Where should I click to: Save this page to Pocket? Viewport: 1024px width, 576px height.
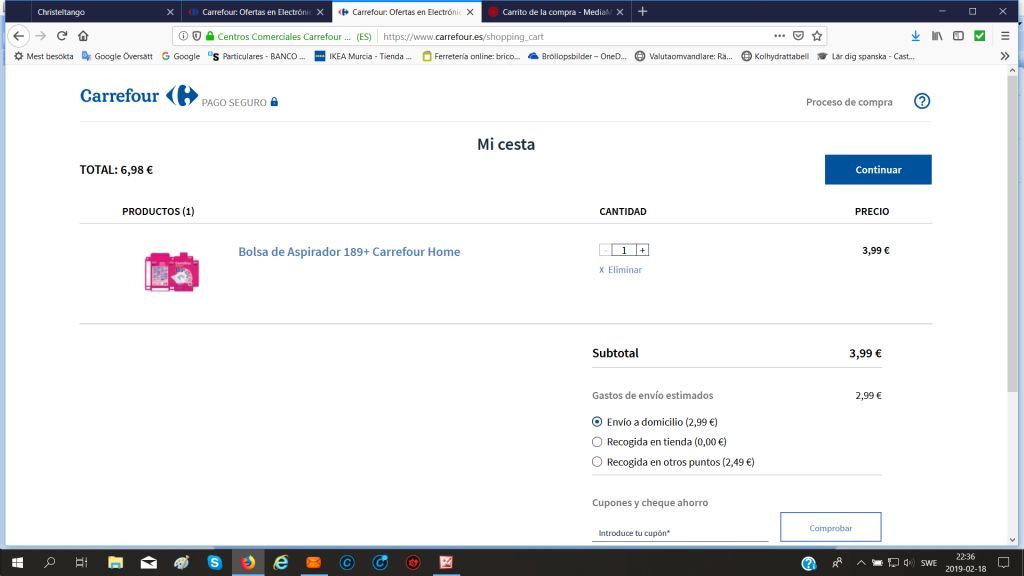[798, 36]
